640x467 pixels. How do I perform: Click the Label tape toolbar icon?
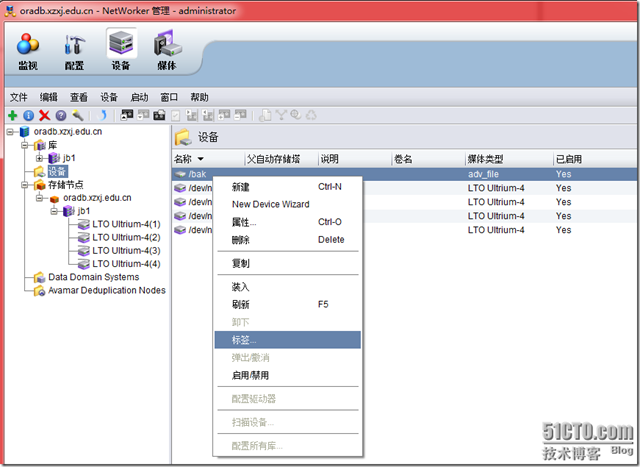(159, 116)
